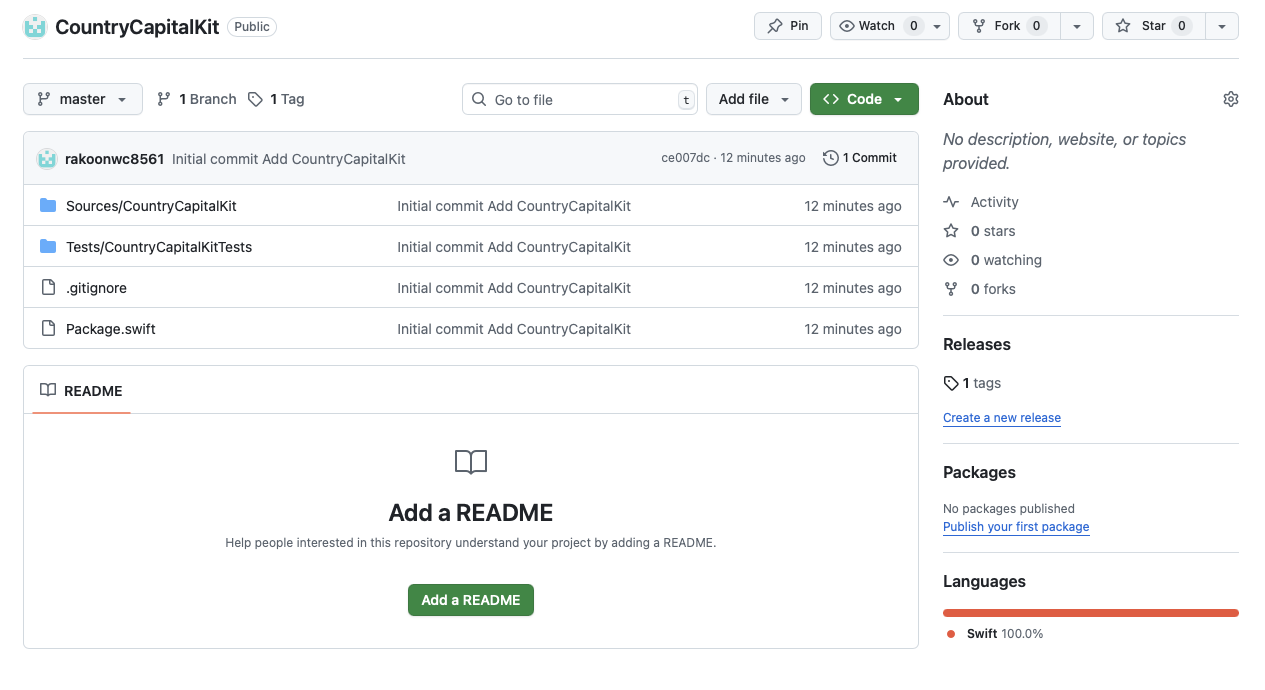The image size is (1265, 690).
Task: Select the README tab
Action: [81, 391]
